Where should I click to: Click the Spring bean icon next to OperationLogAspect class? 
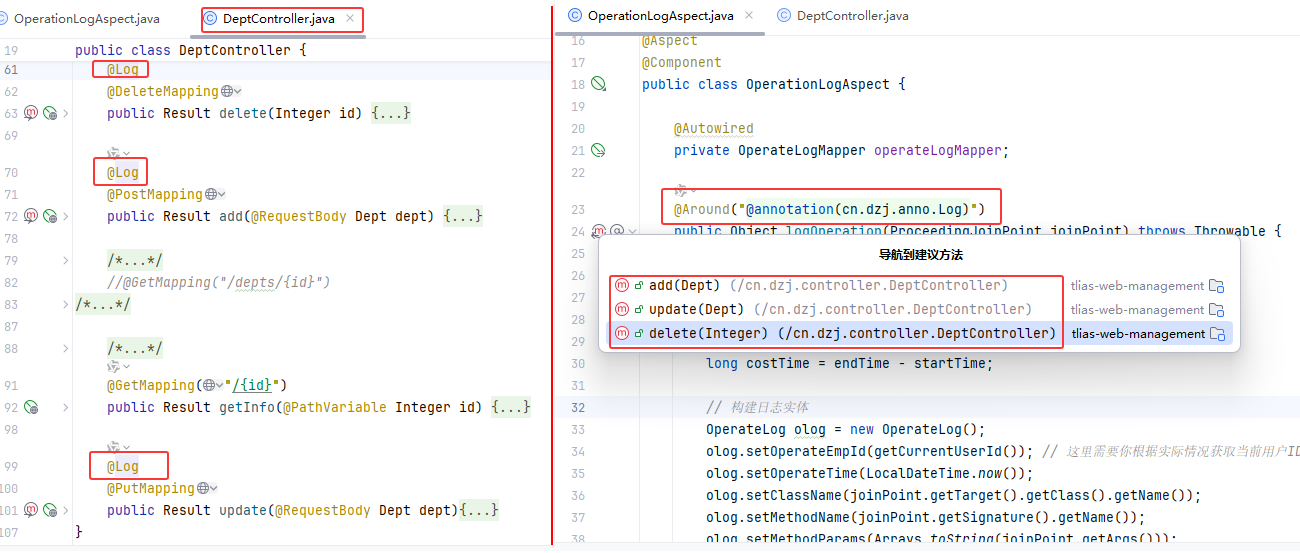coord(598,84)
